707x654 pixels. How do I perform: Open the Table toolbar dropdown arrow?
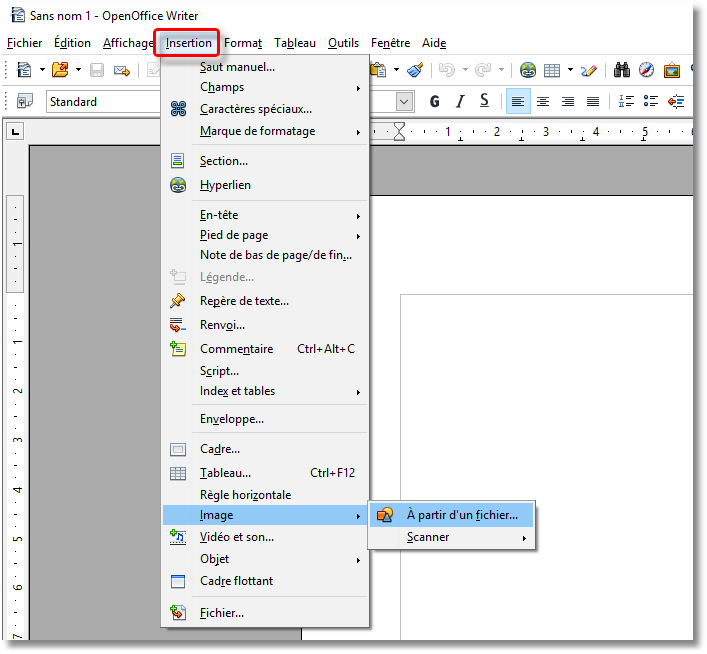click(x=570, y=70)
